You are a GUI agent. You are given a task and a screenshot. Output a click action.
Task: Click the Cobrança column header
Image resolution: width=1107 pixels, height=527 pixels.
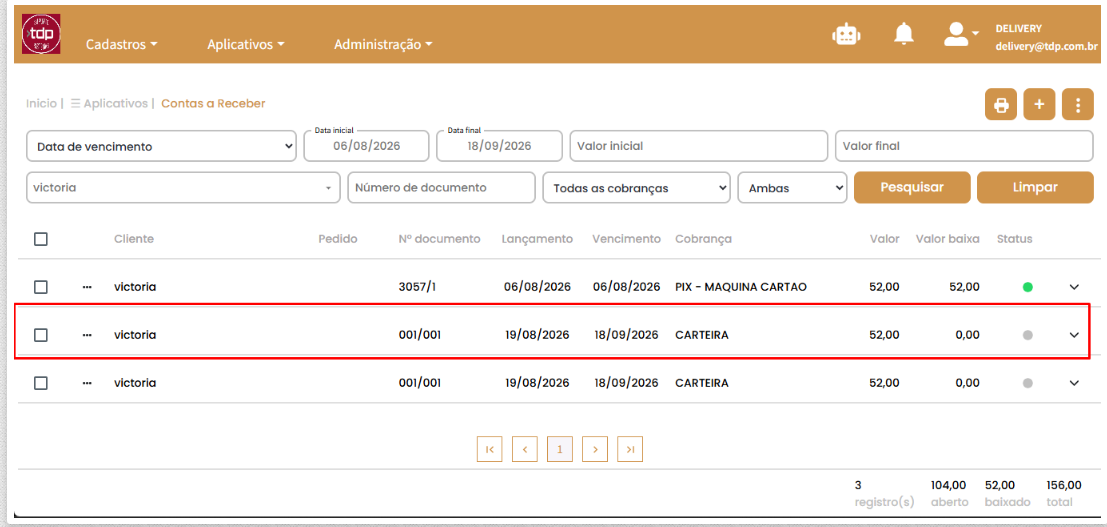(x=703, y=239)
